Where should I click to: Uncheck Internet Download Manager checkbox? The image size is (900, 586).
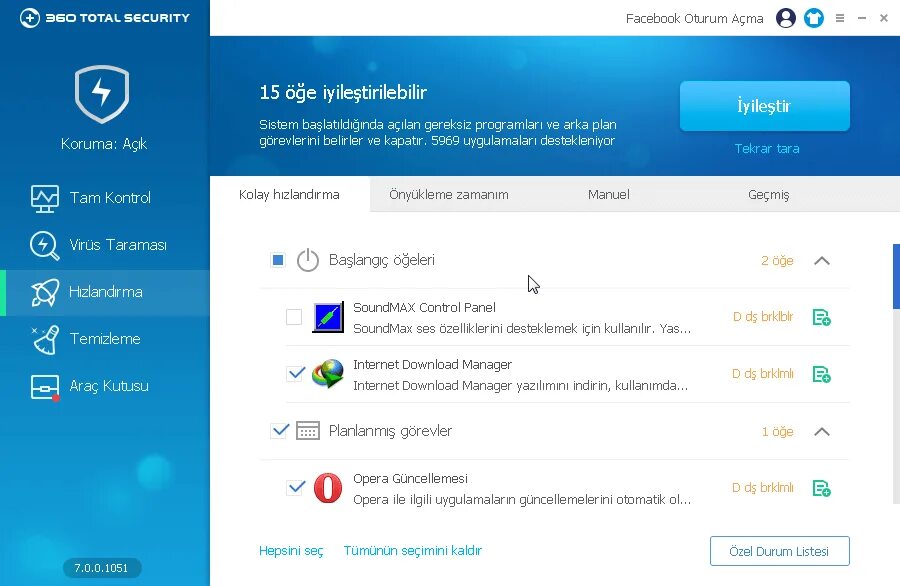pos(296,374)
